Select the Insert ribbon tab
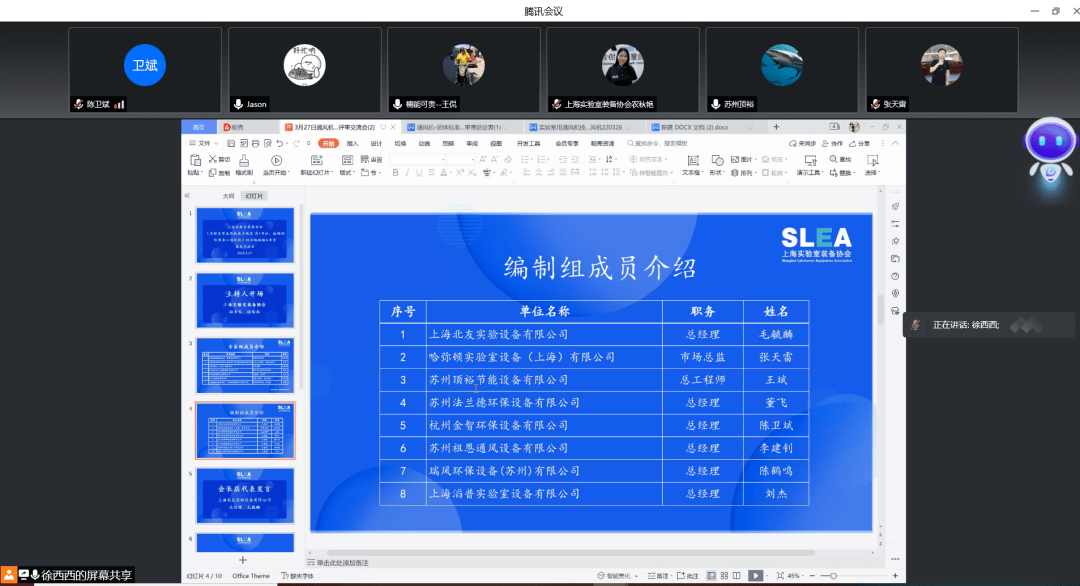 (x=353, y=143)
